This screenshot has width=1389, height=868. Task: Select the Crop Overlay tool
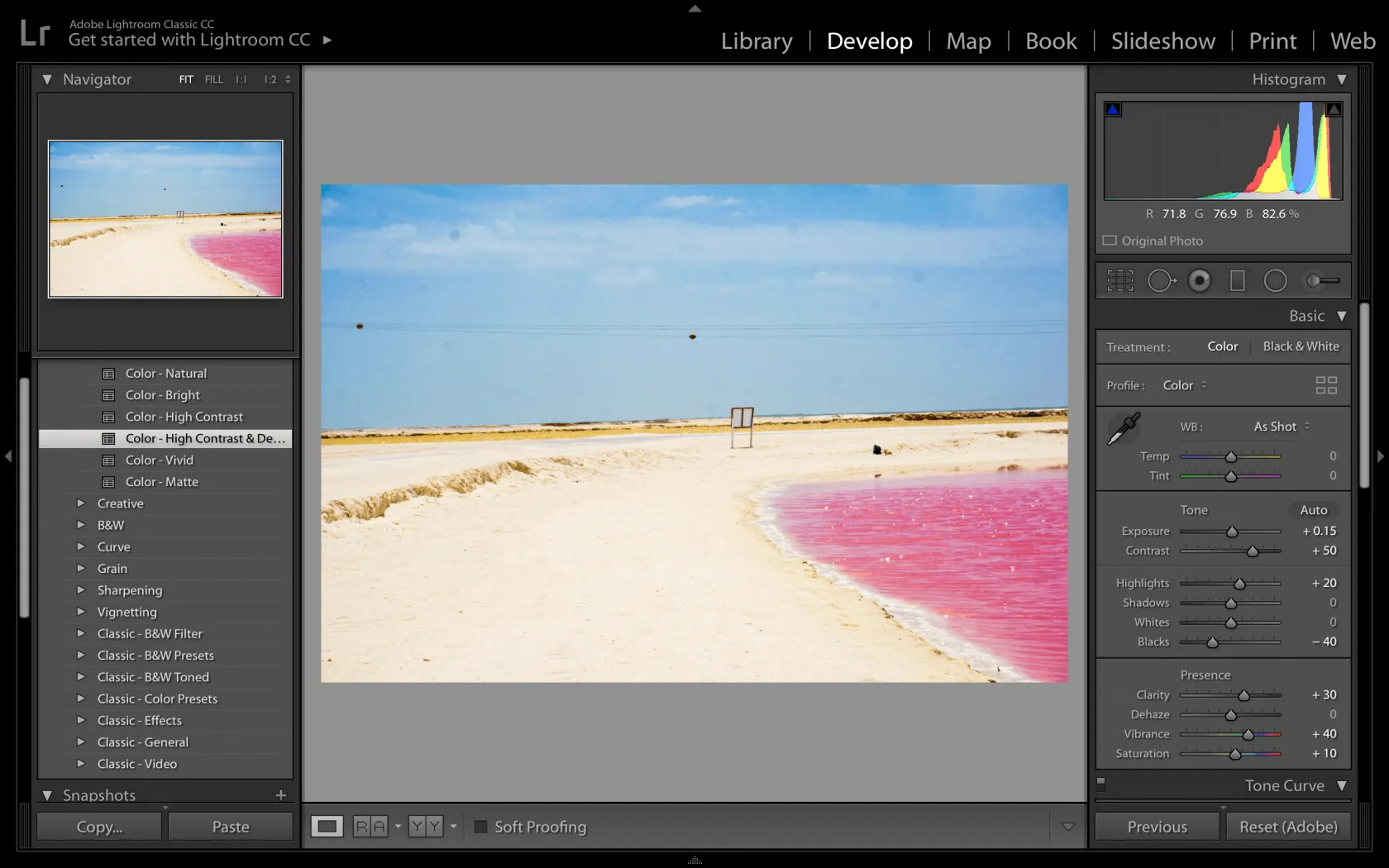[x=1120, y=281]
